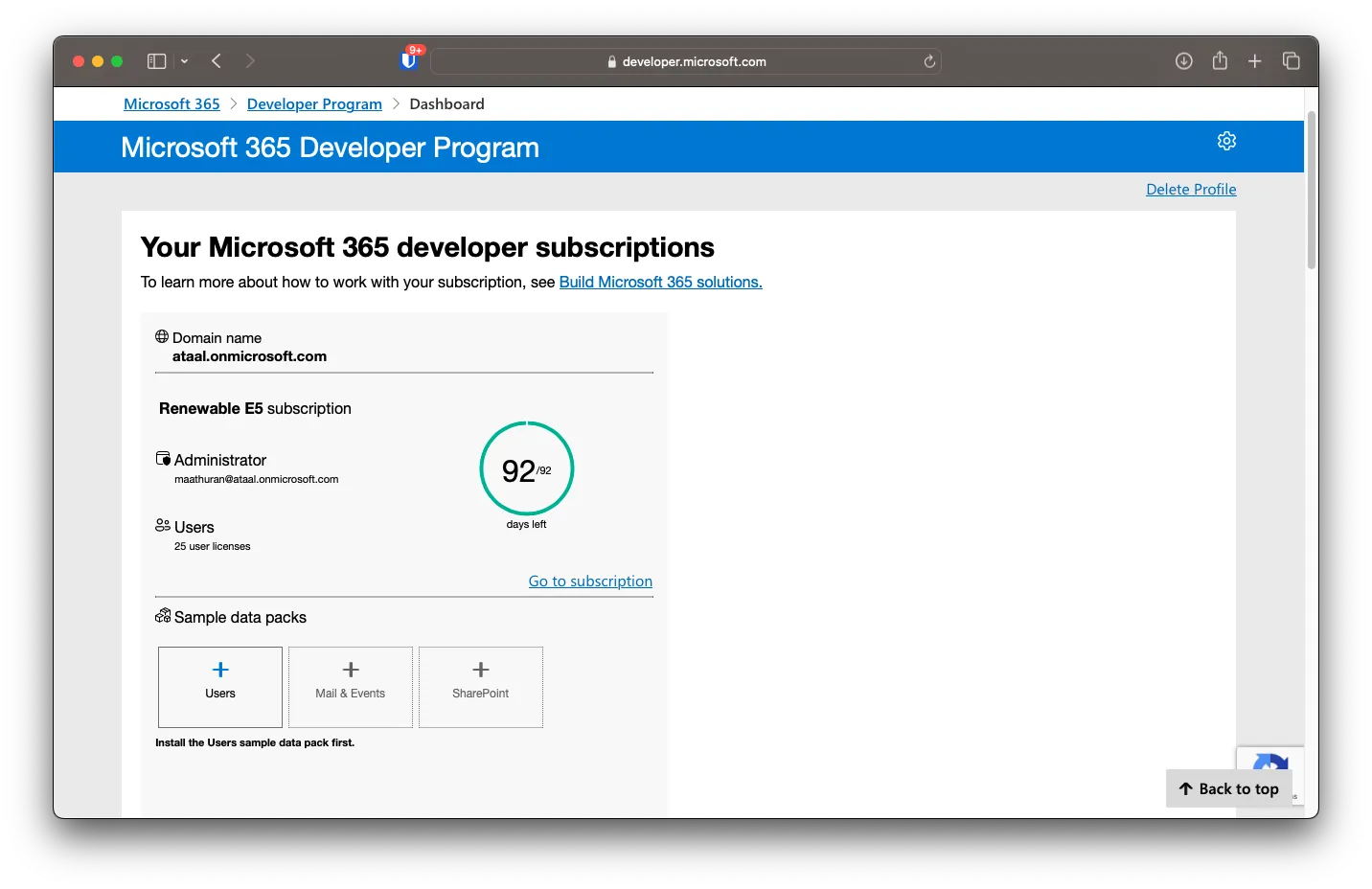
Task: Select the SharePoint sample data pack
Action: tap(481, 687)
